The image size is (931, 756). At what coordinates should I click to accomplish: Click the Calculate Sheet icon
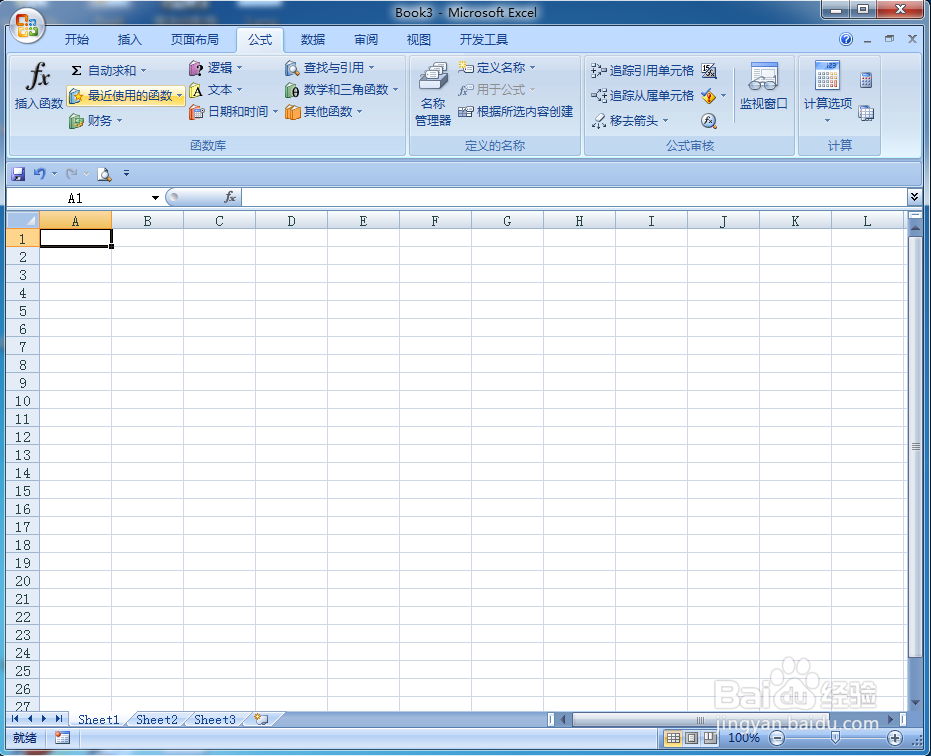tap(866, 113)
